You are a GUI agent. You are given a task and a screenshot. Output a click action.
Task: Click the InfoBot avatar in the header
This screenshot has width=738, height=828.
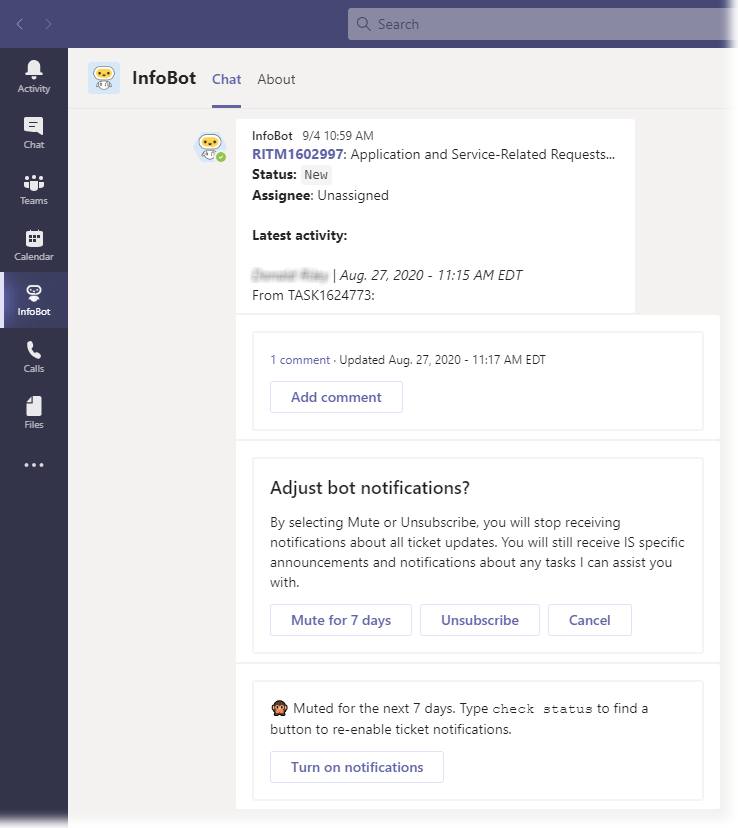click(x=104, y=78)
